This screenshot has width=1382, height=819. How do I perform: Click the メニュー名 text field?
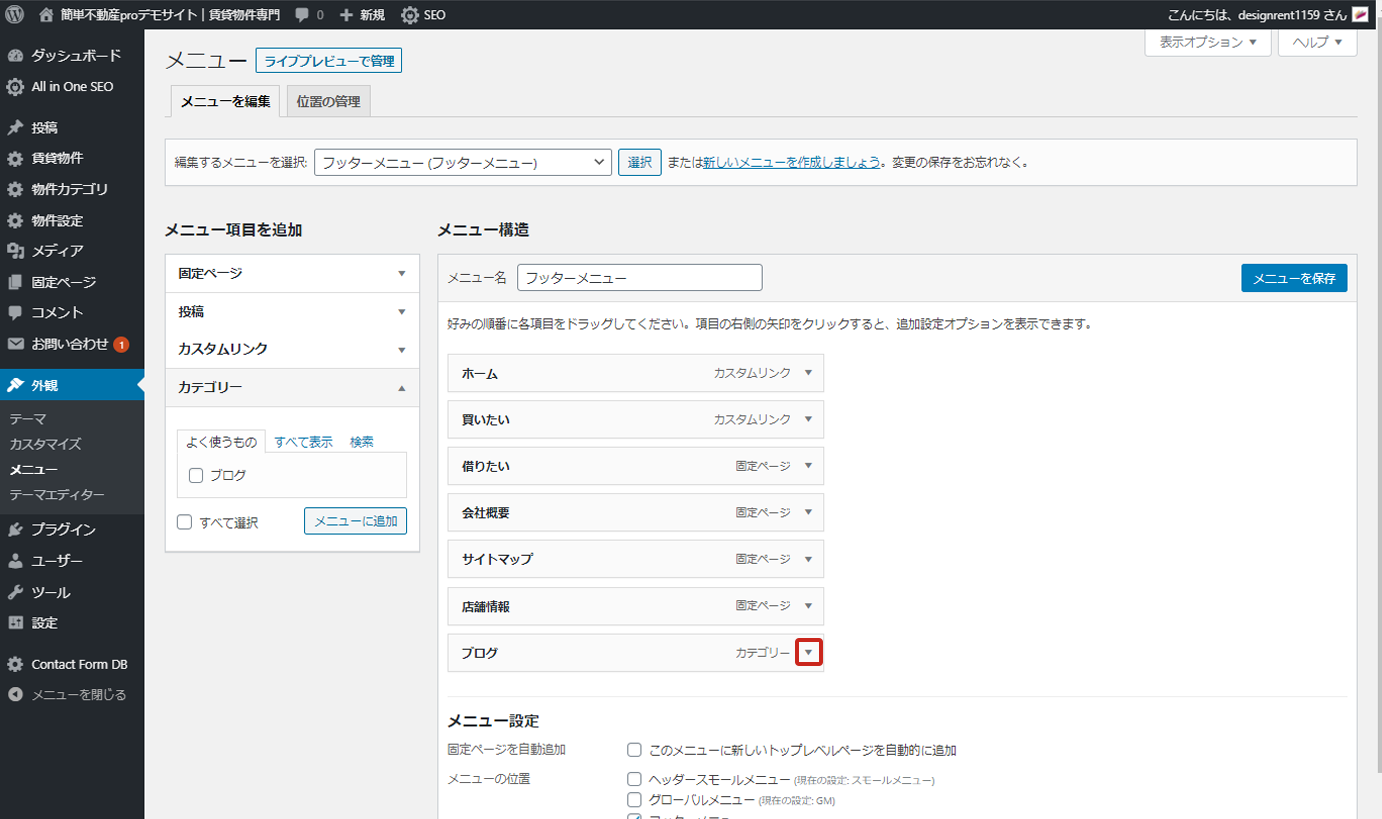click(639, 278)
